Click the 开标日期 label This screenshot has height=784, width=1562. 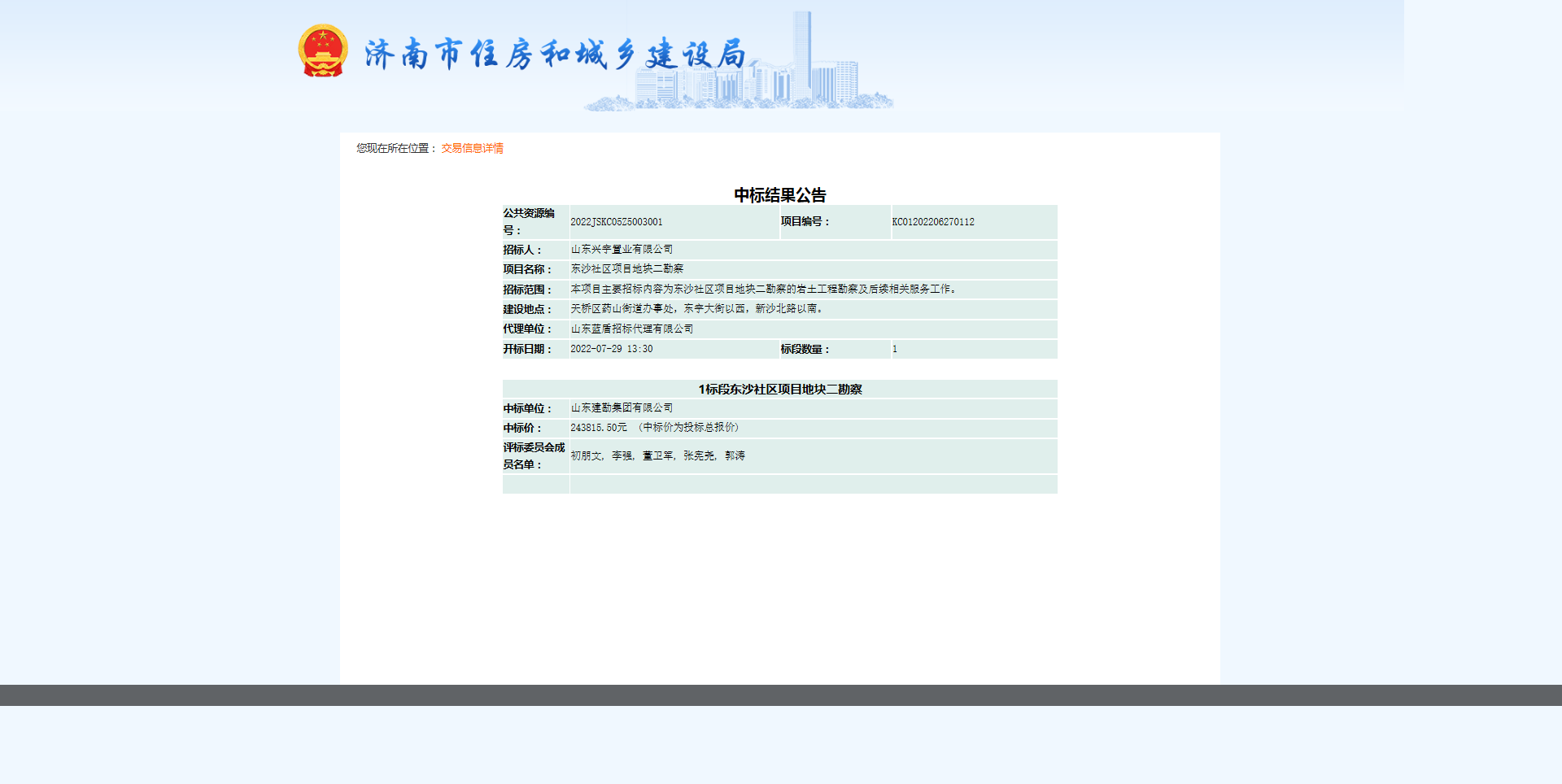coord(527,349)
